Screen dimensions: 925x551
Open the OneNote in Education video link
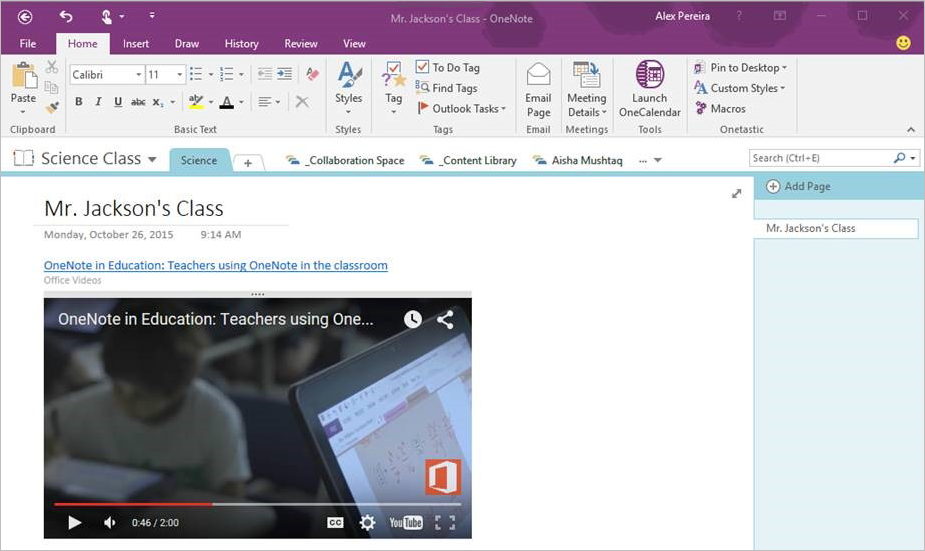[215, 266]
